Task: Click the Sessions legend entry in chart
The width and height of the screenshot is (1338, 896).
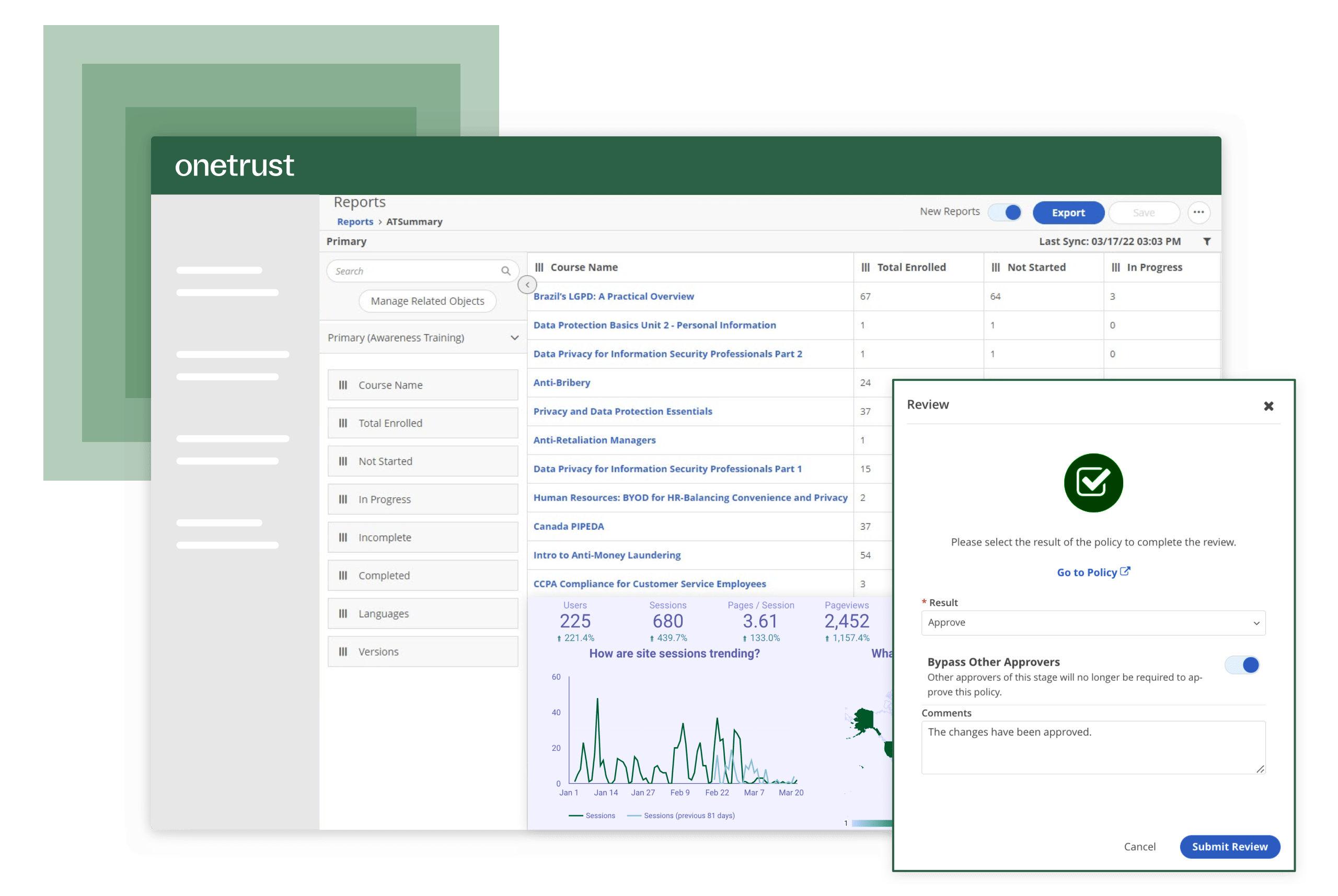Action: pyautogui.click(x=592, y=816)
